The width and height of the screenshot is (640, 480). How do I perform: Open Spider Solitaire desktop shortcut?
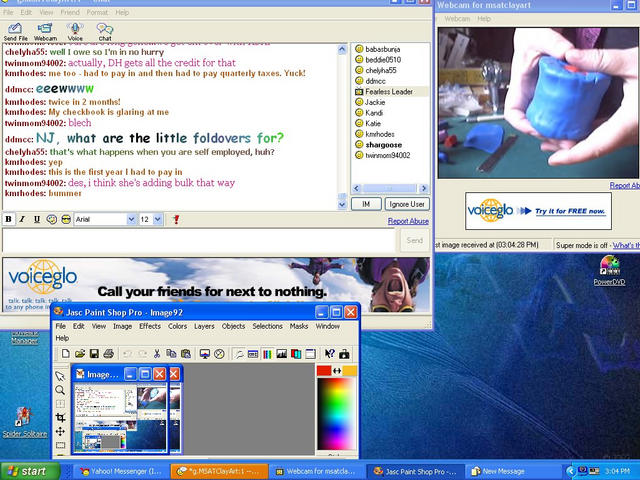tap(24, 422)
